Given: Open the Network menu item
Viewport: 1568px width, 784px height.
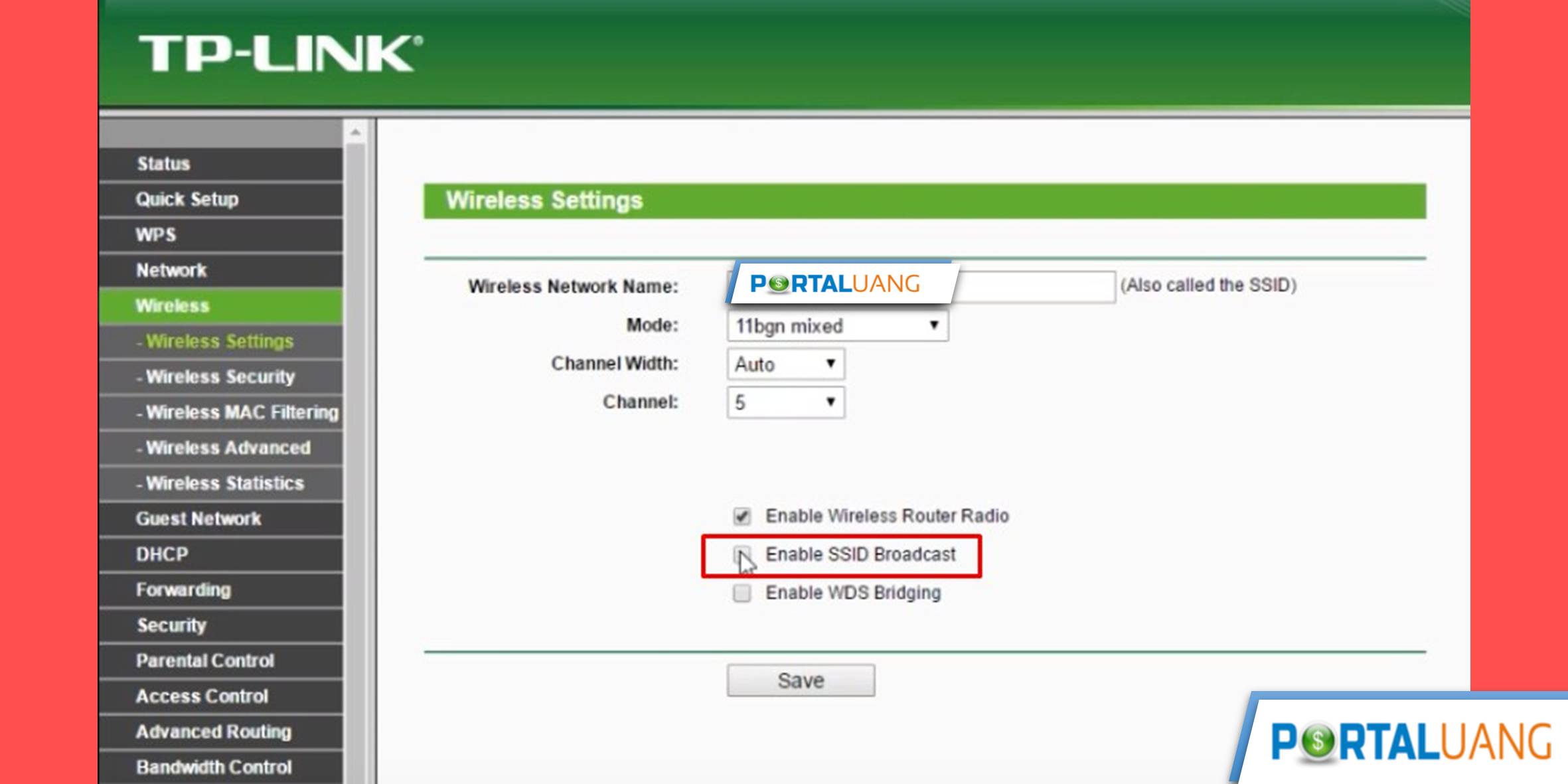Looking at the screenshot, I should pos(171,269).
